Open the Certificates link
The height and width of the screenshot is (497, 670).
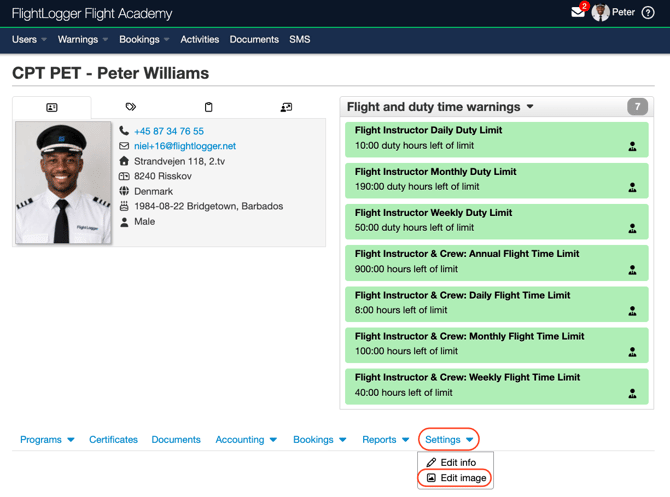click(113, 439)
